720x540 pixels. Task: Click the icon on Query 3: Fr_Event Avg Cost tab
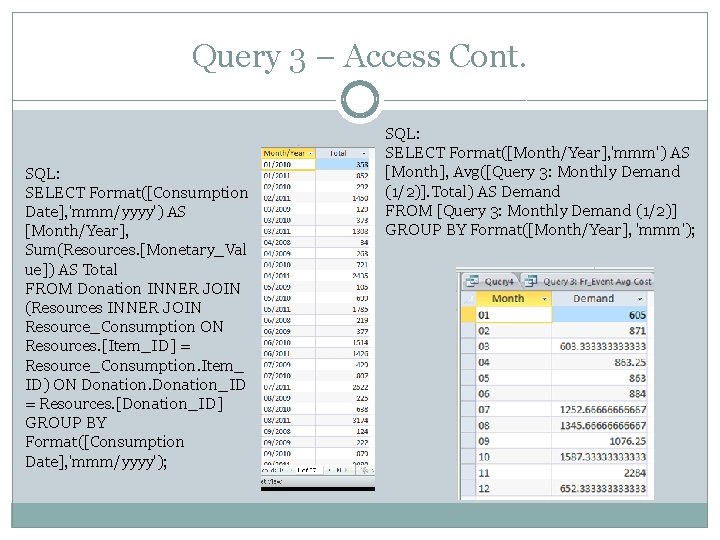531,281
